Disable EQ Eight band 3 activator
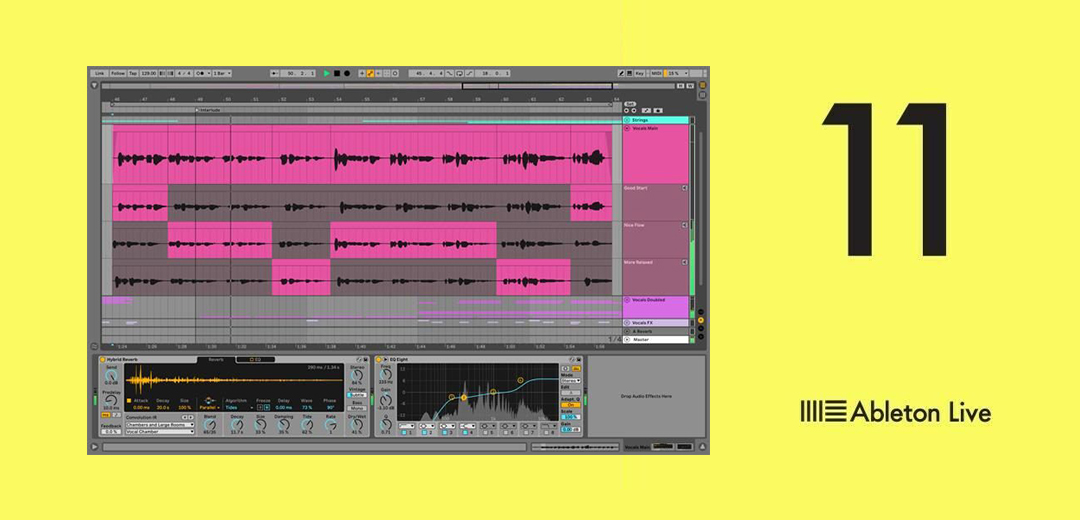The width and height of the screenshot is (1080, 520). (x=444, y=433)
